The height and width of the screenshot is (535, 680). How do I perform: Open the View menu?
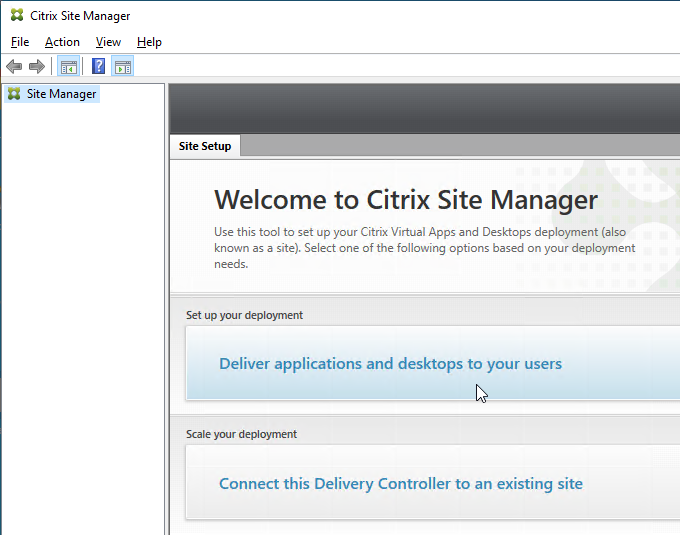click(x=108, y=42)
